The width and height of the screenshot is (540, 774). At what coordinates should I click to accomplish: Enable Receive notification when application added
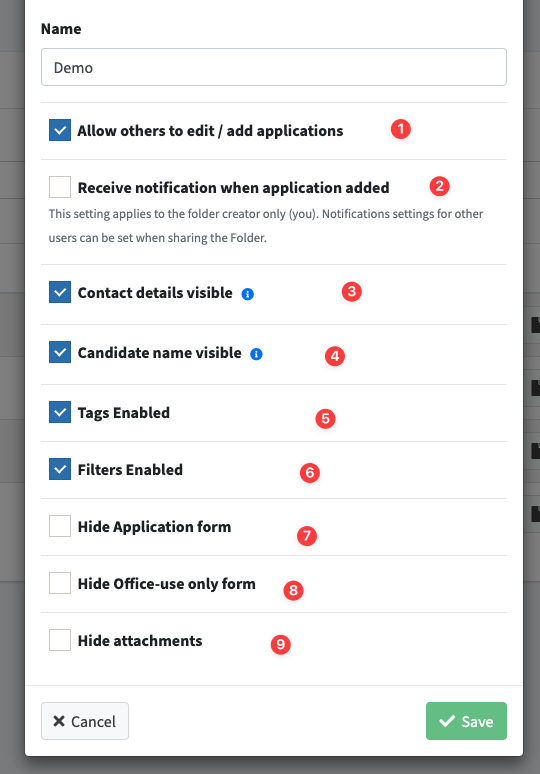(x=60, y=187)
